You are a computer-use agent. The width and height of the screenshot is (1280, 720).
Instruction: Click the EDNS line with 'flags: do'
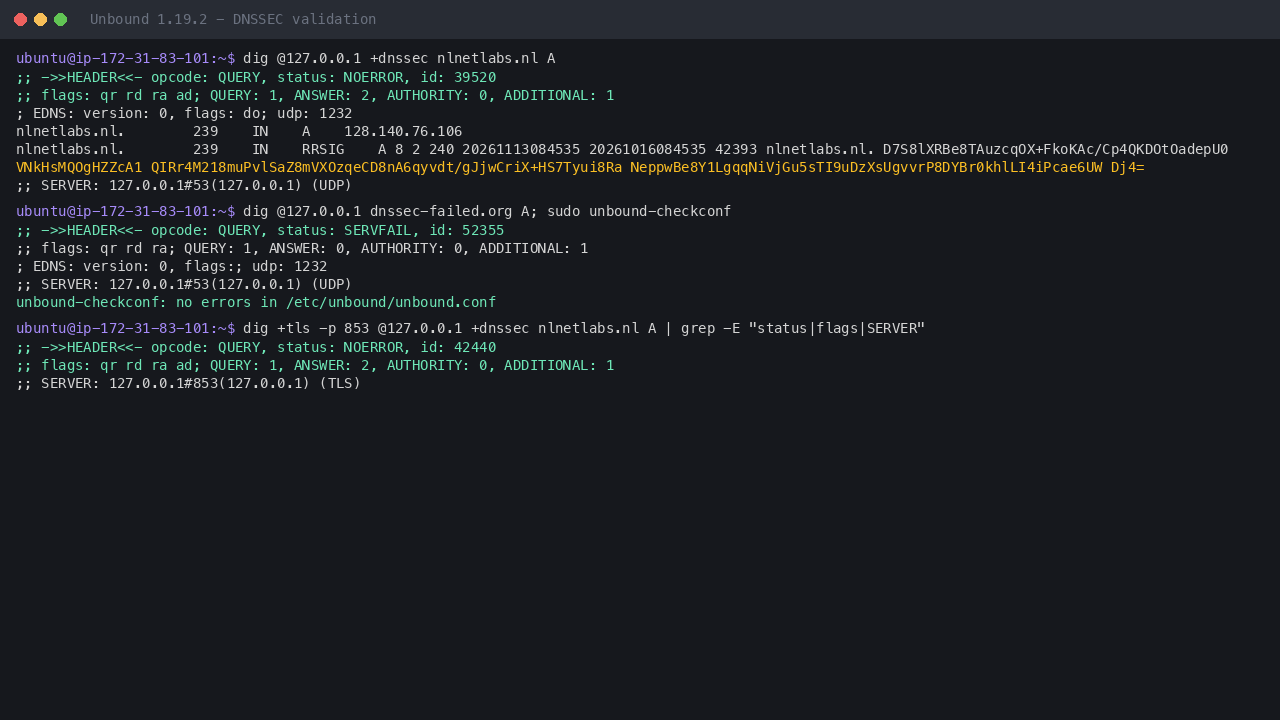[x=184, y=113]
